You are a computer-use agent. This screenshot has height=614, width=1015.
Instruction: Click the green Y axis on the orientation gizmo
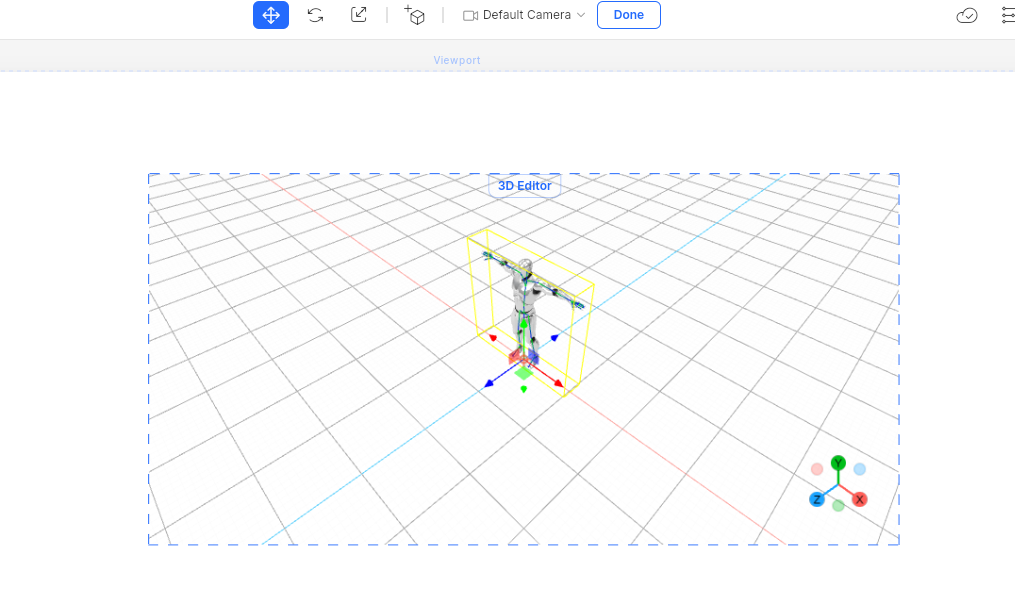pos(838,463)
